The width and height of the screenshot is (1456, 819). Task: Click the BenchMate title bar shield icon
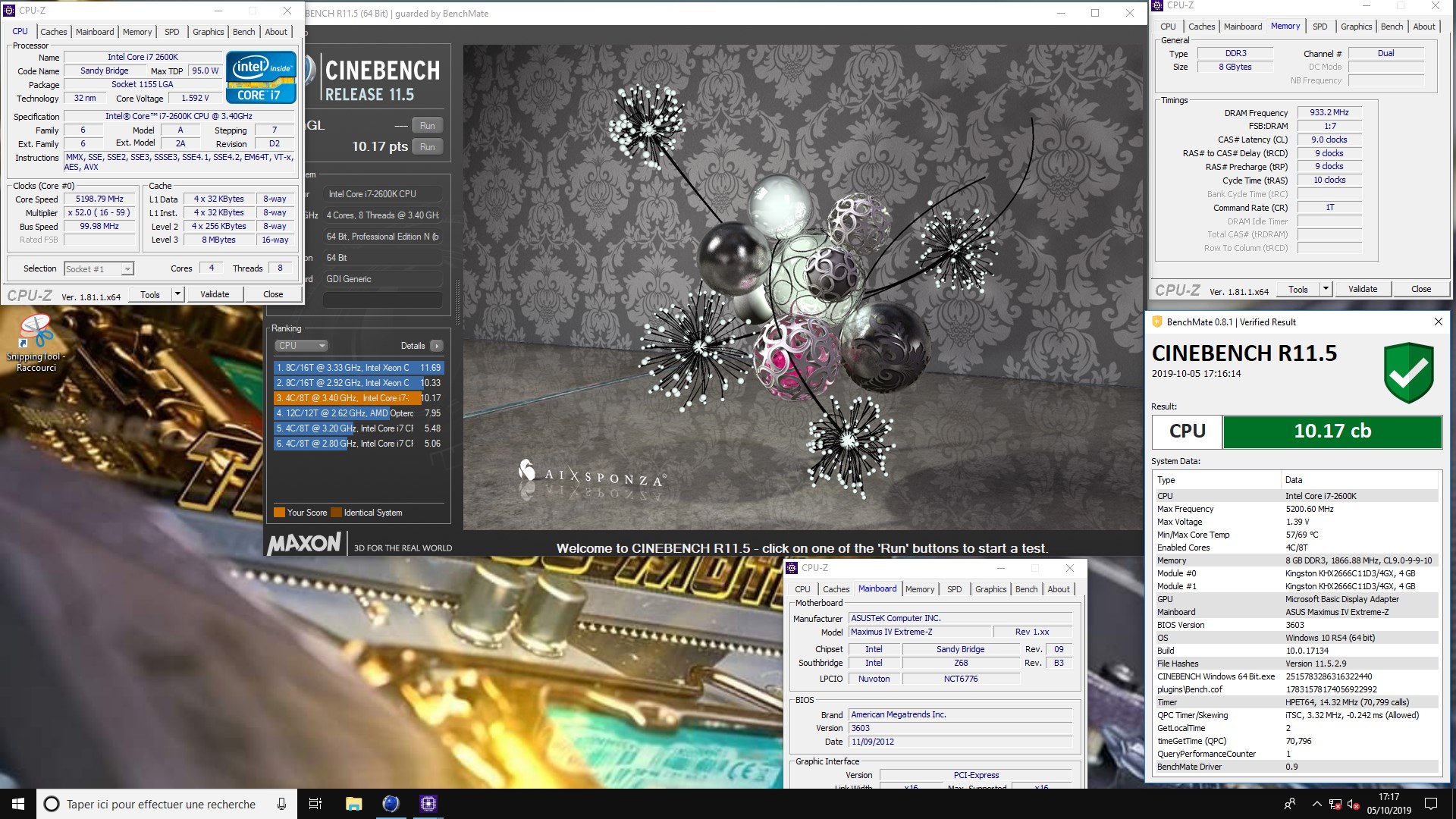(x=1156, y=322)
